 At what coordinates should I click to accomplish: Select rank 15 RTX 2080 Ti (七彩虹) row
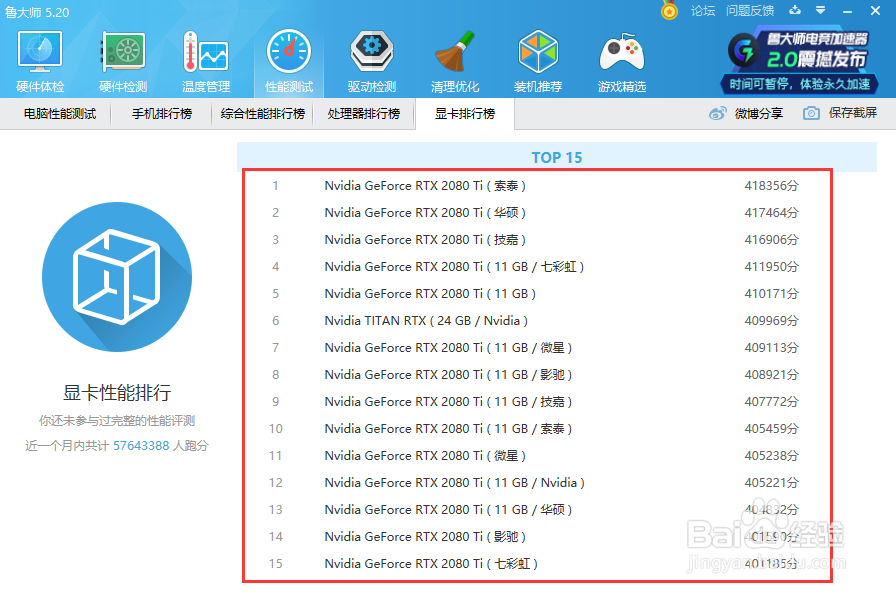tap(537, 564)
